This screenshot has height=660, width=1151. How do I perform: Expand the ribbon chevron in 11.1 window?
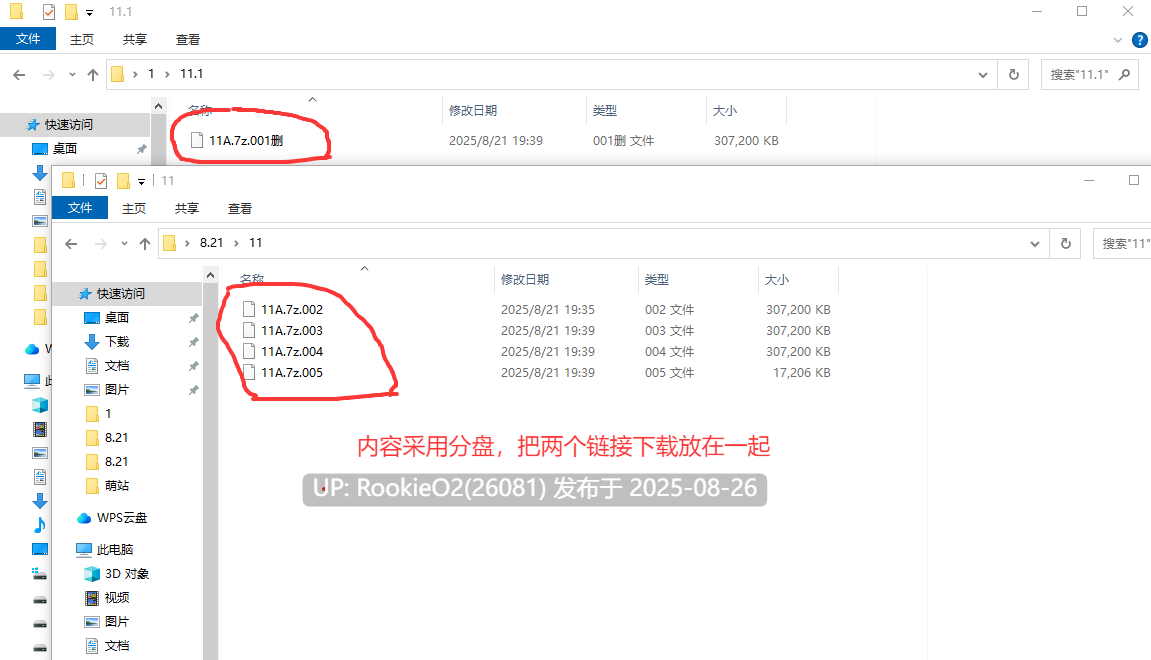click(1117, 40)
